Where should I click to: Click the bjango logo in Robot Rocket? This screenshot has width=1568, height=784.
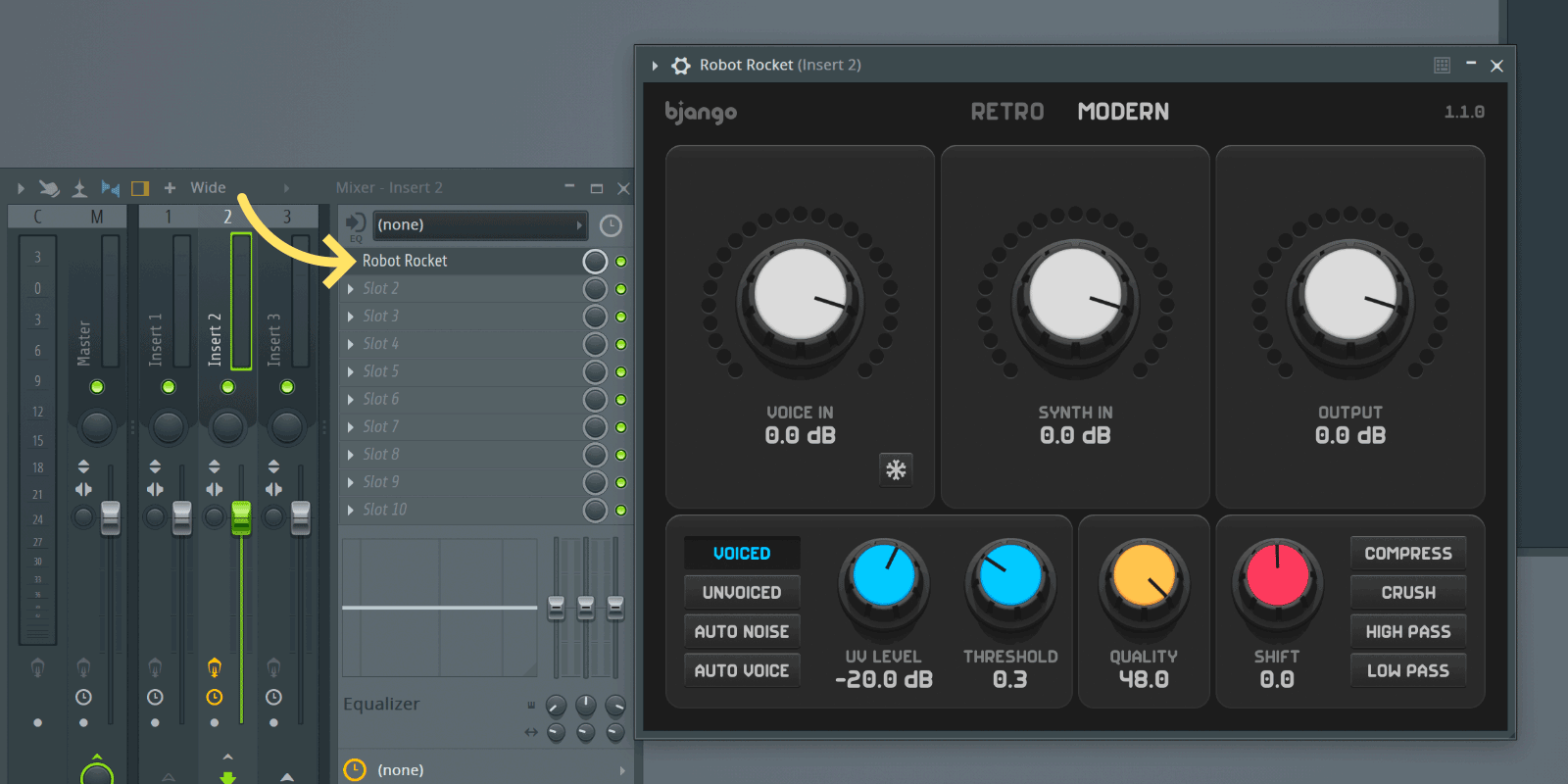coord(701,113)
